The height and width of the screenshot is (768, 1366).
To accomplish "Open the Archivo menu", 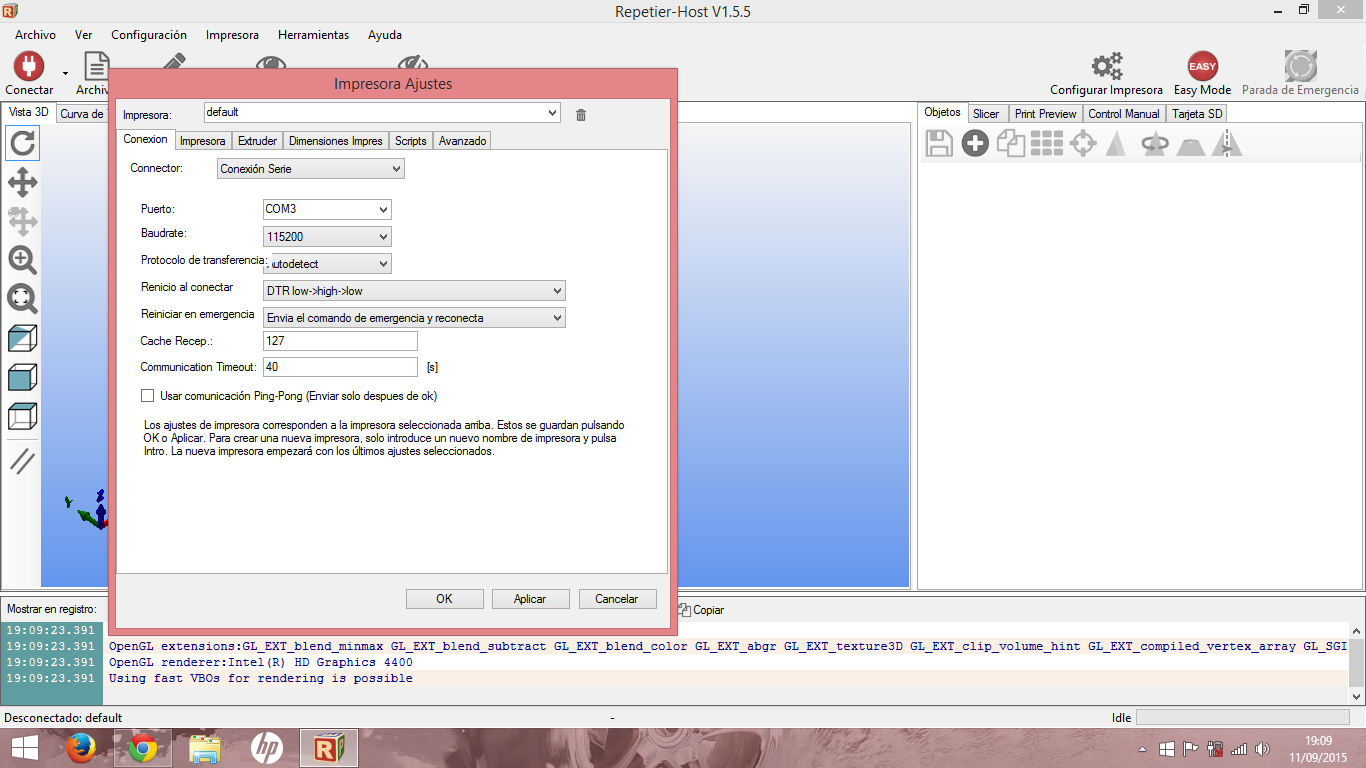I will click(35, 35).
